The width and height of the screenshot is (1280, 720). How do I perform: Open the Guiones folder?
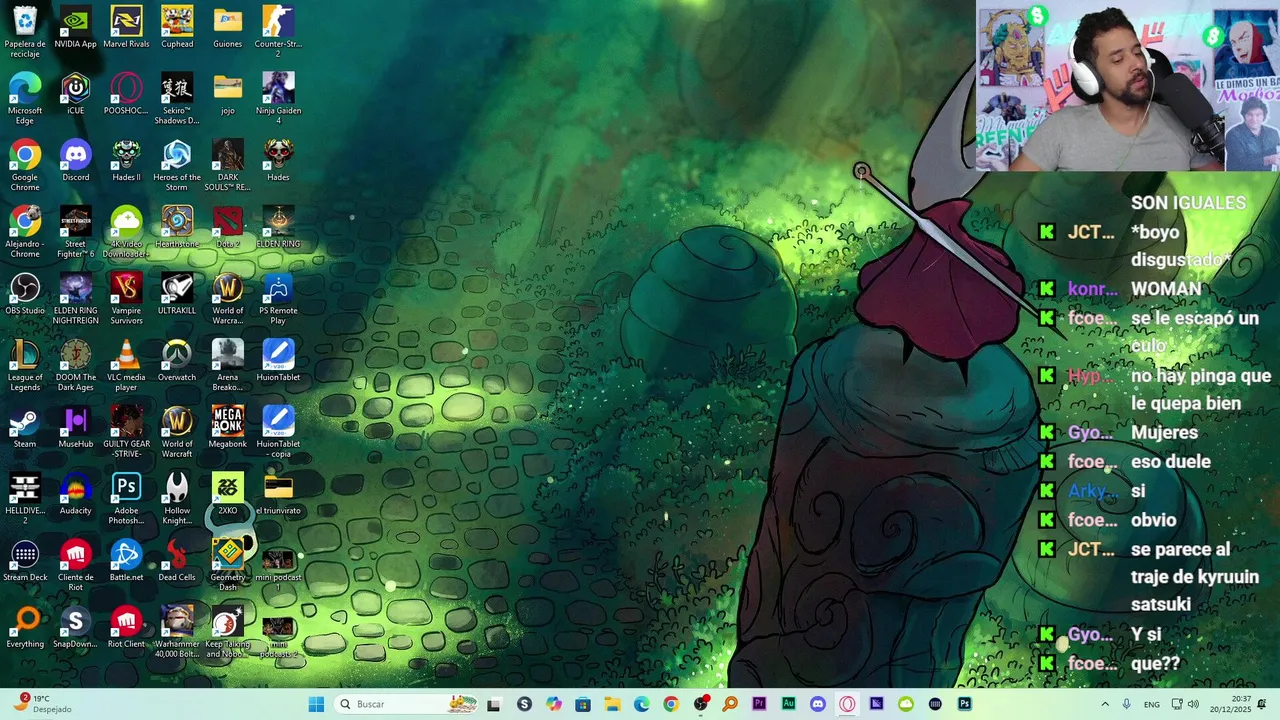tap(227, 27)
